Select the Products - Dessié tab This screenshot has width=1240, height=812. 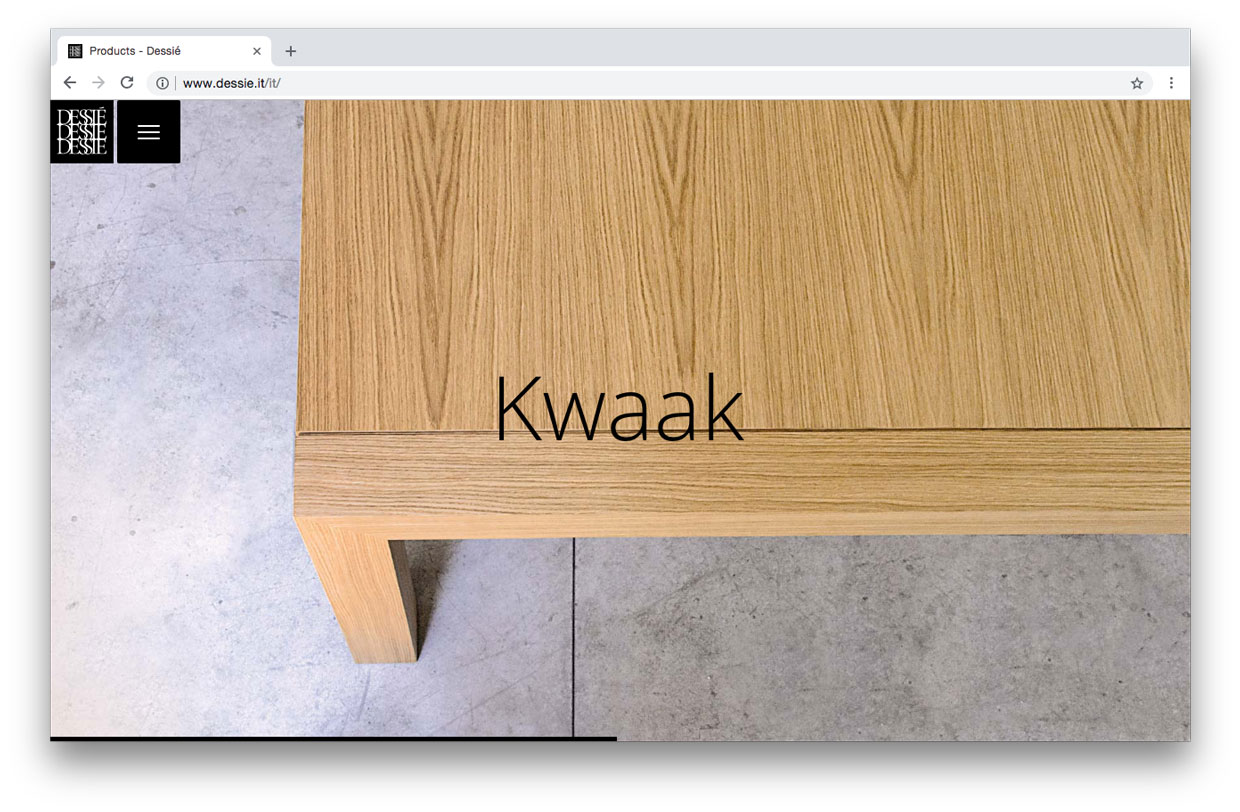point(165,51)
